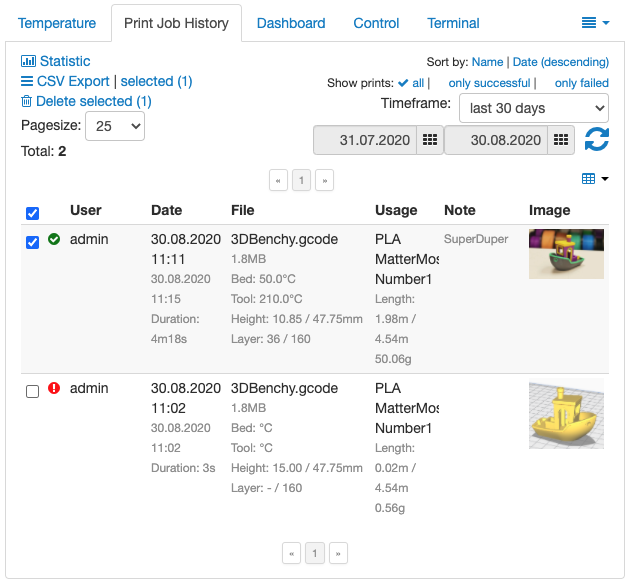Show only failed prints
The width and height of the screenshot is (634, 585).
tap(581, 83)
